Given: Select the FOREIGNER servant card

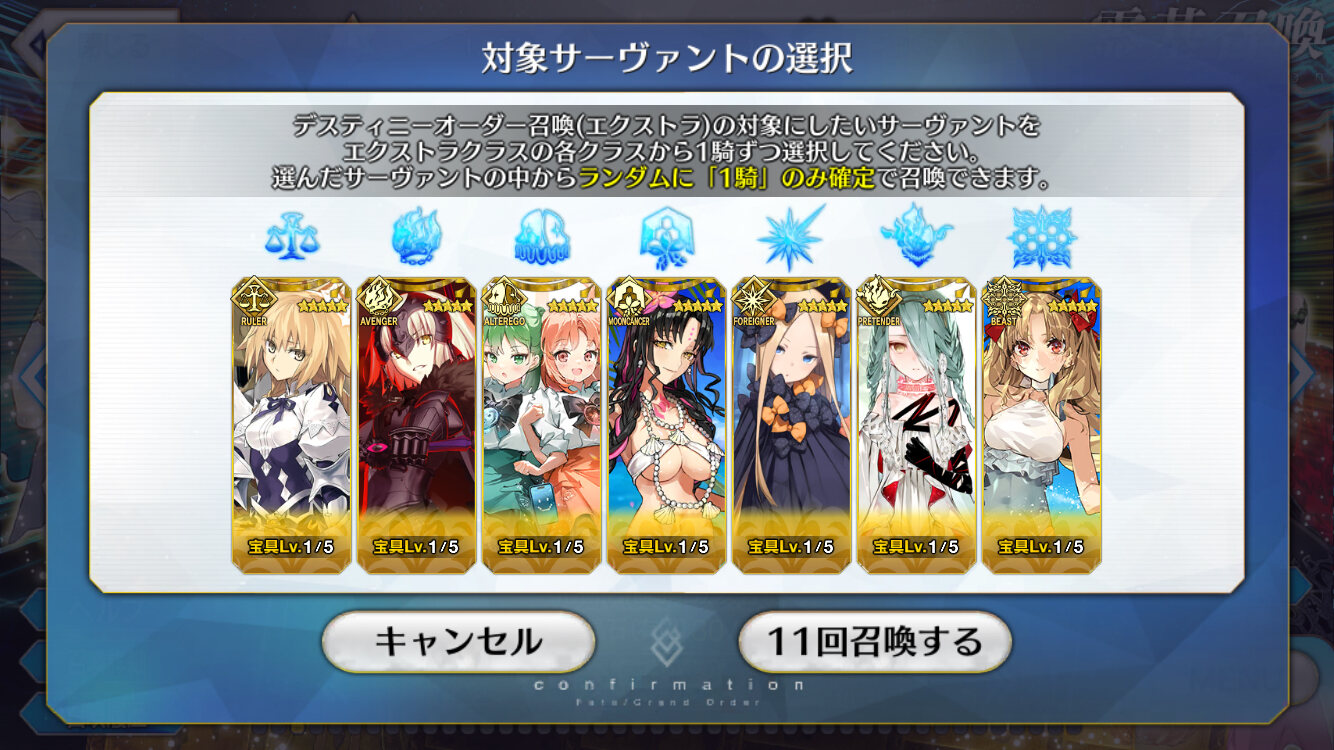Looking at the screenshot, I should pyautogui.click(x=791, y=425).
